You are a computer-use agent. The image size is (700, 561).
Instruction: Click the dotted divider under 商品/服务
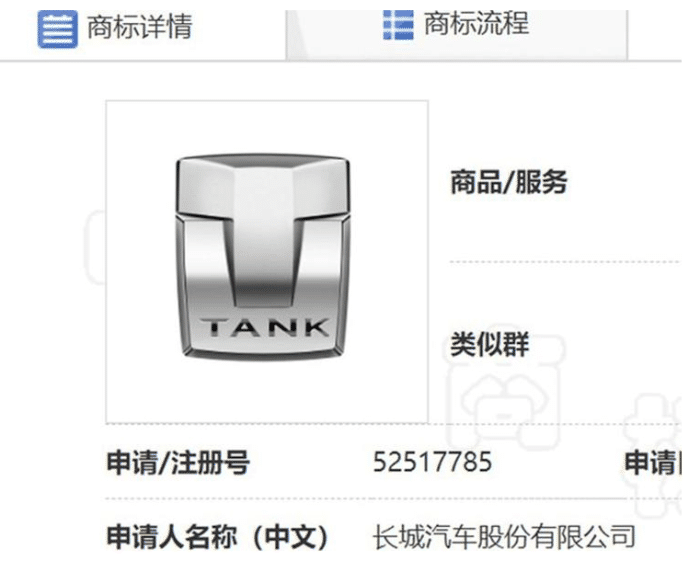tap(565, 262)
